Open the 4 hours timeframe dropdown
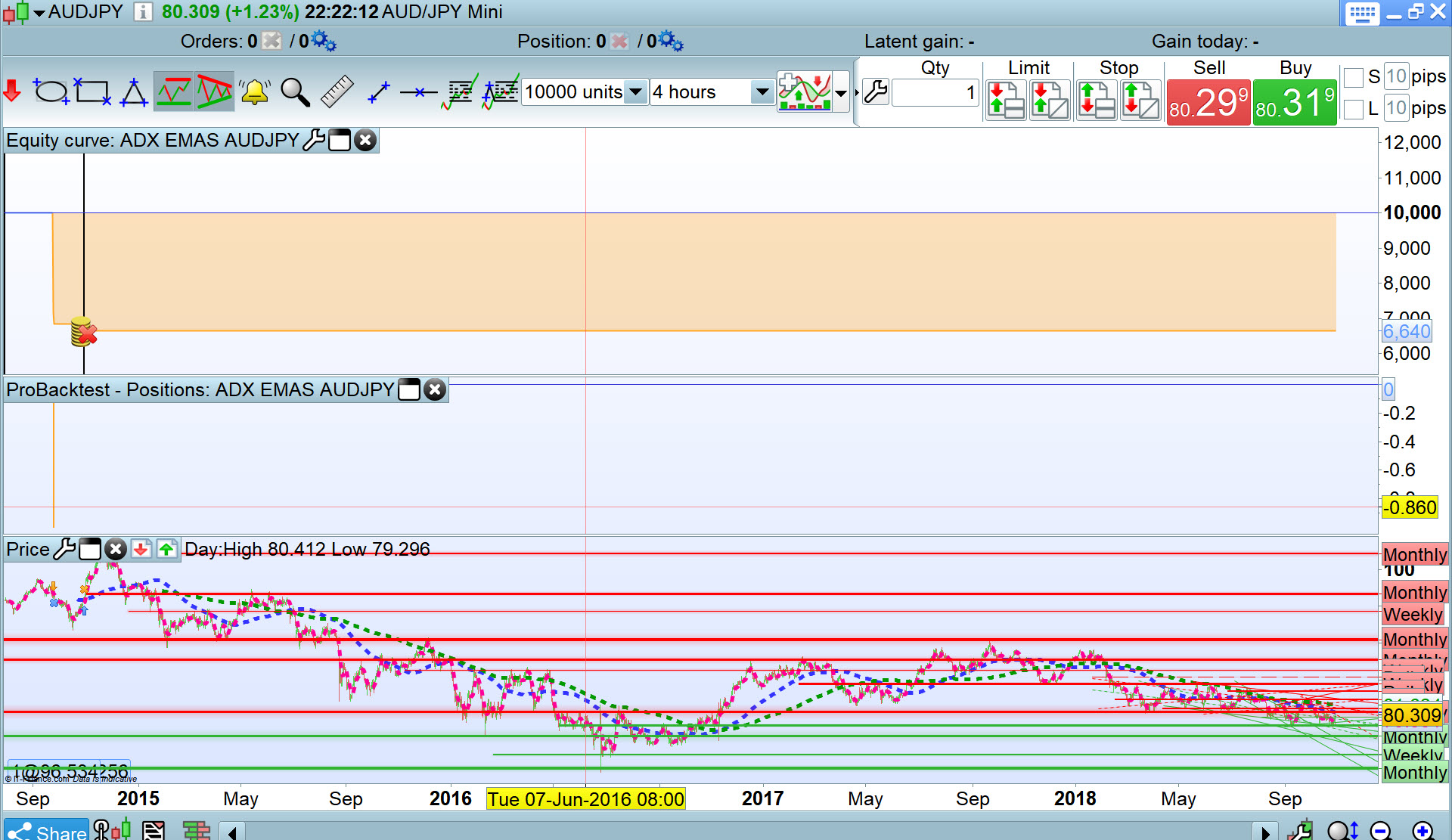The width and height of the screenshot is (1452, 840). click(762, 92)
